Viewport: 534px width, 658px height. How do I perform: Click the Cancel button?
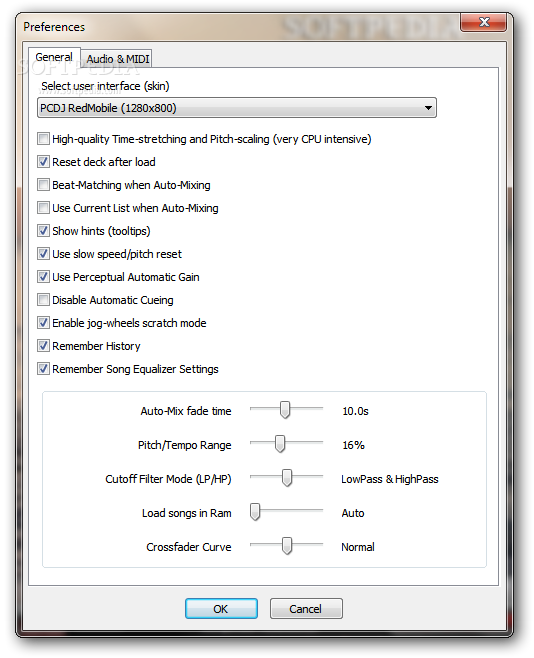(306, 608)
